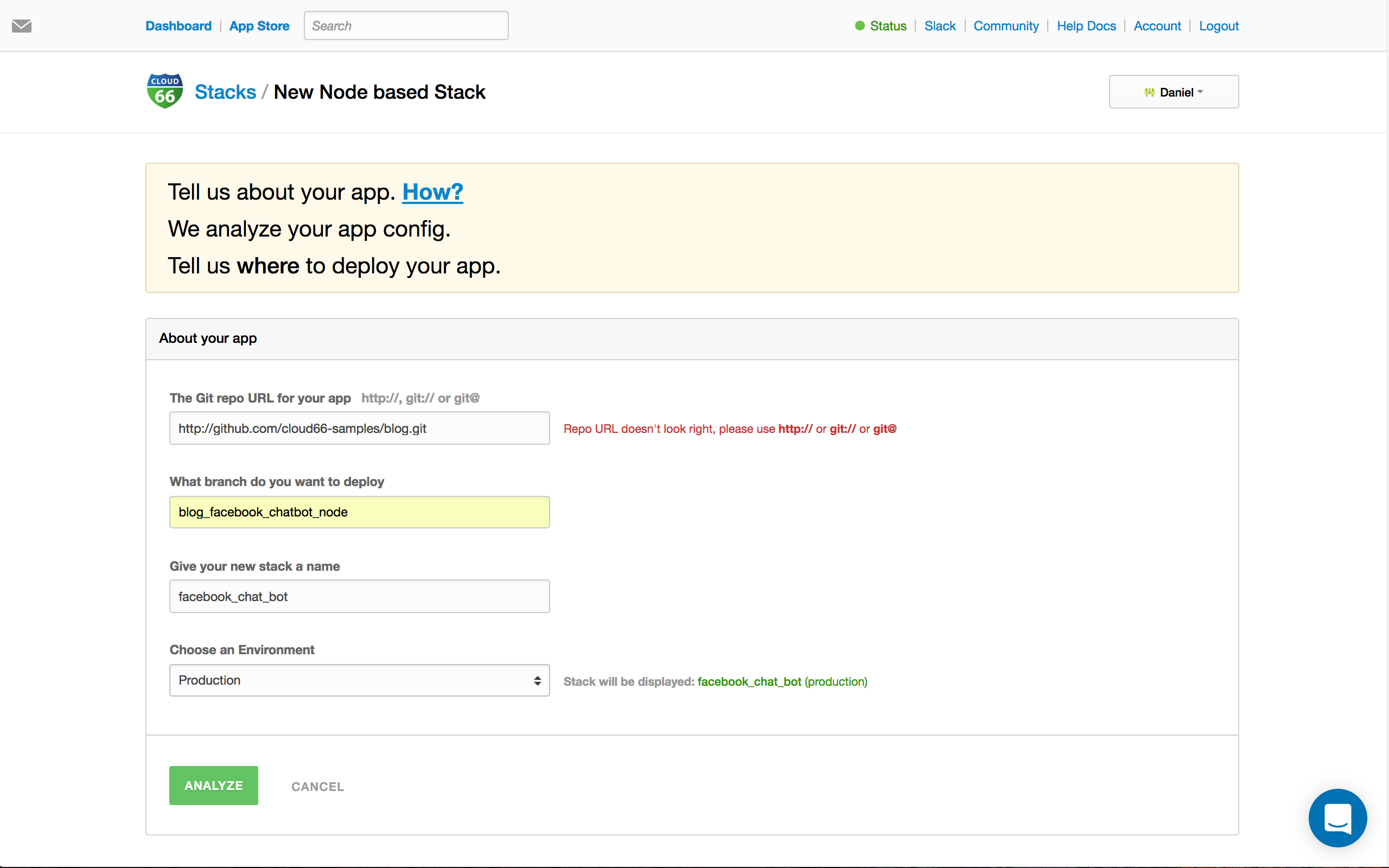Edit the branch to deploy field
Viewport: 1389px width, 868px height.
(x=359, y=512)
